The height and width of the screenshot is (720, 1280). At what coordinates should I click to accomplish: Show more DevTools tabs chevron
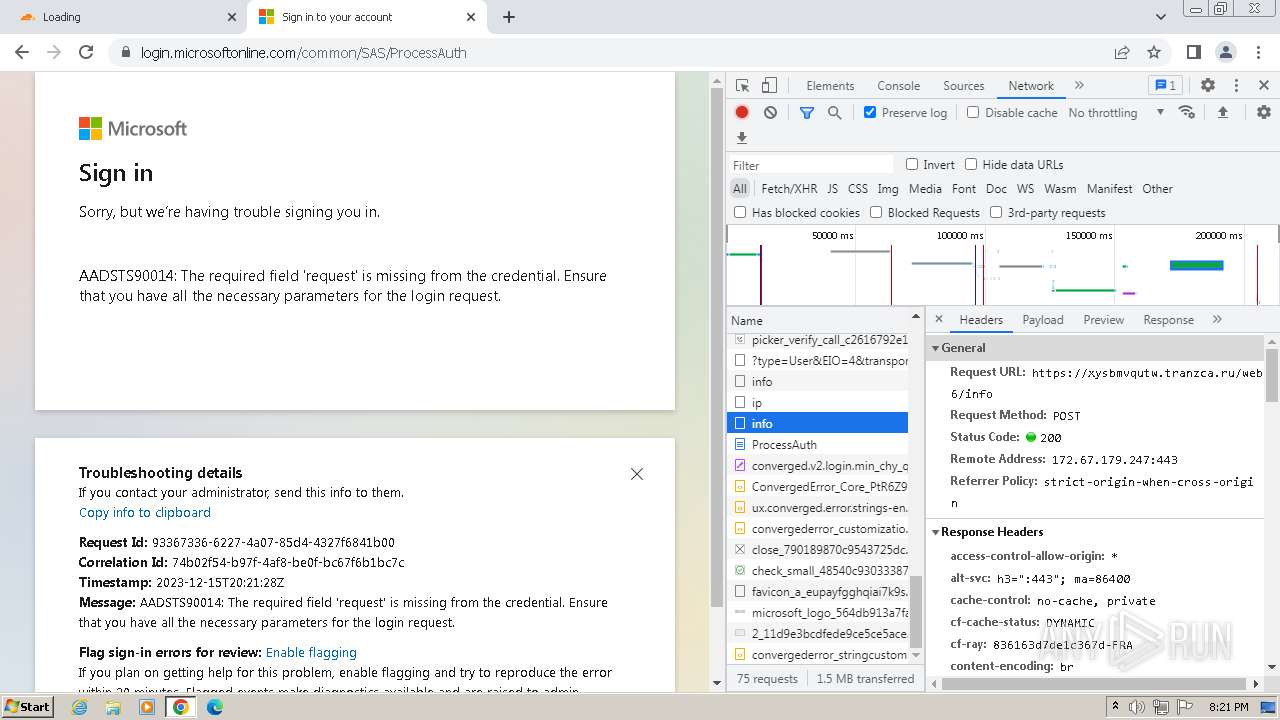pos(1079,86)
